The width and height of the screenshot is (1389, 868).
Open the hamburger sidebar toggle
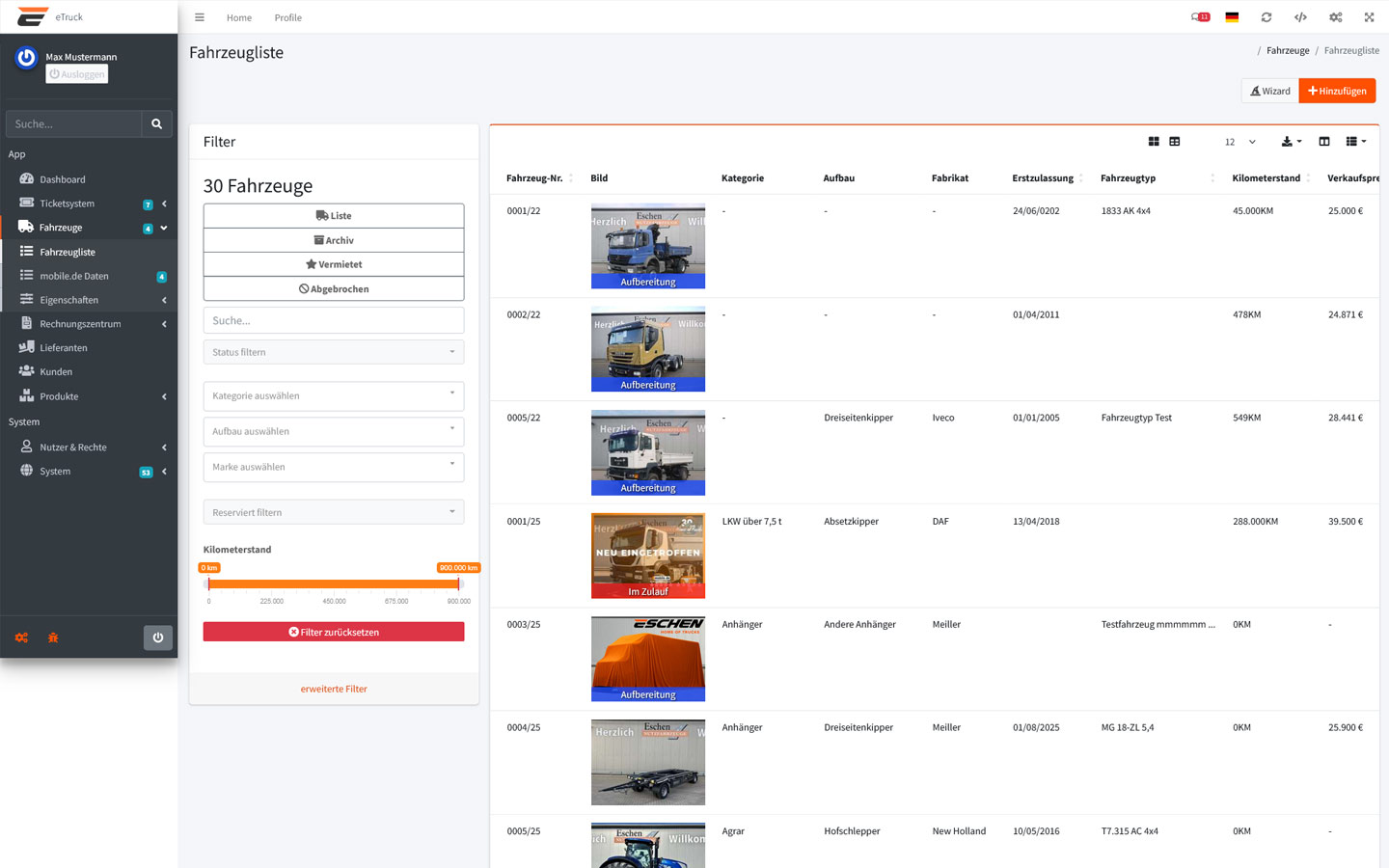(x=200, y=17)
